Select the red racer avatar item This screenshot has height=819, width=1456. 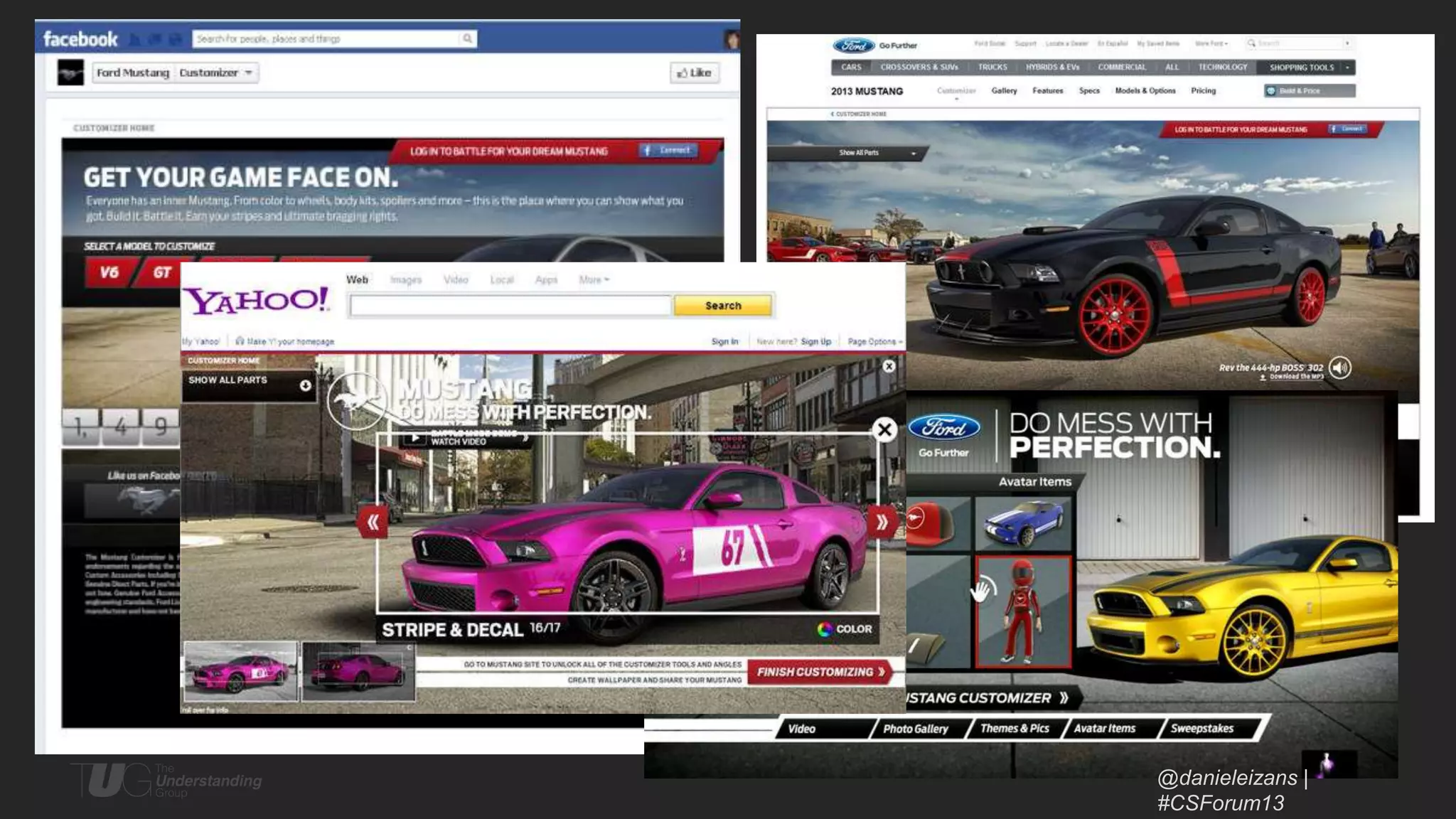coord(1022,611)
